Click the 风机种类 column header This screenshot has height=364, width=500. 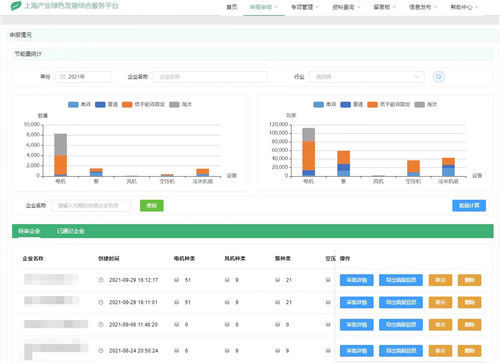[235, 258]
